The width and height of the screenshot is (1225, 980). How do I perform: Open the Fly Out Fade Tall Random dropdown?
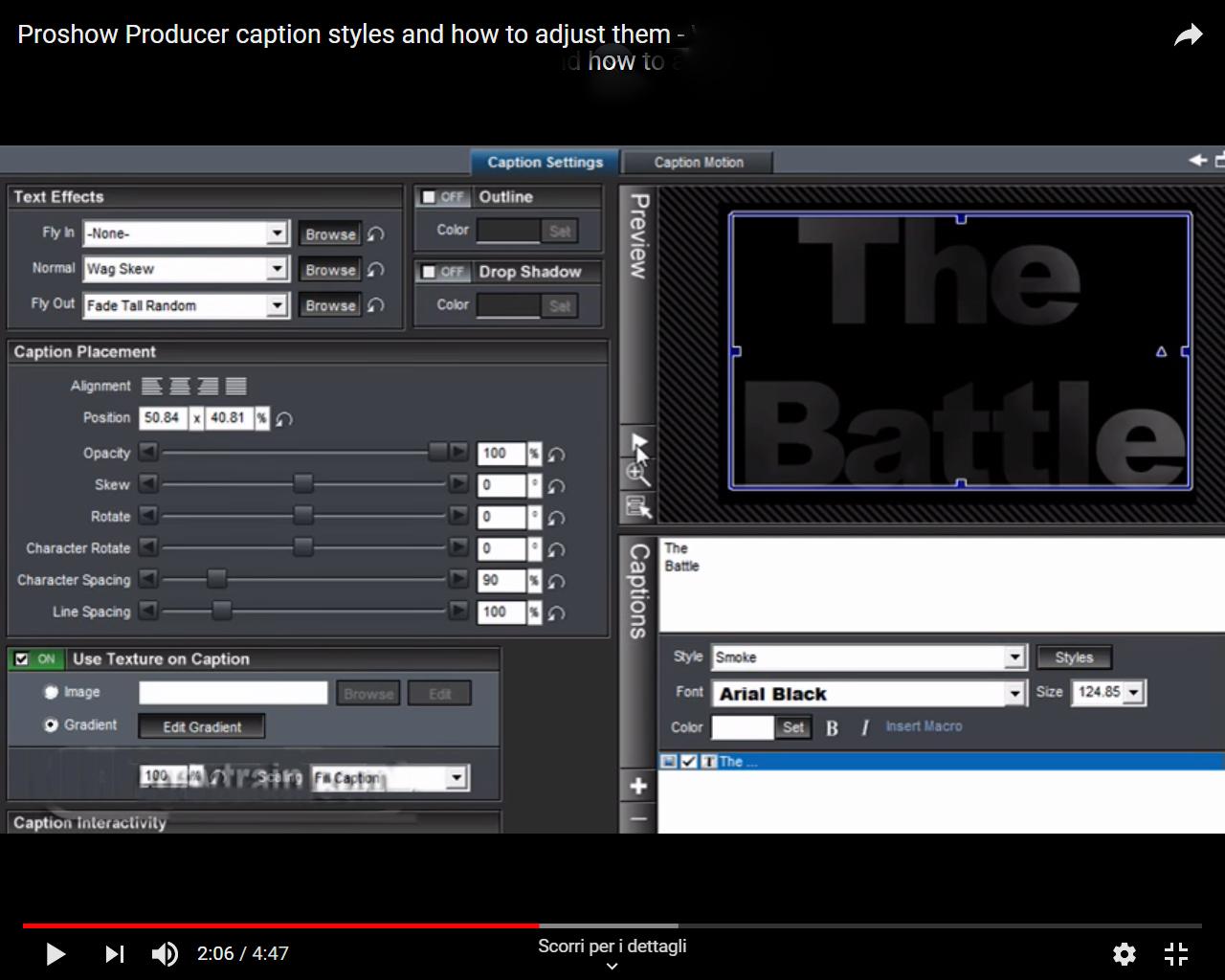pyautogui.click(x=277, y=305)
